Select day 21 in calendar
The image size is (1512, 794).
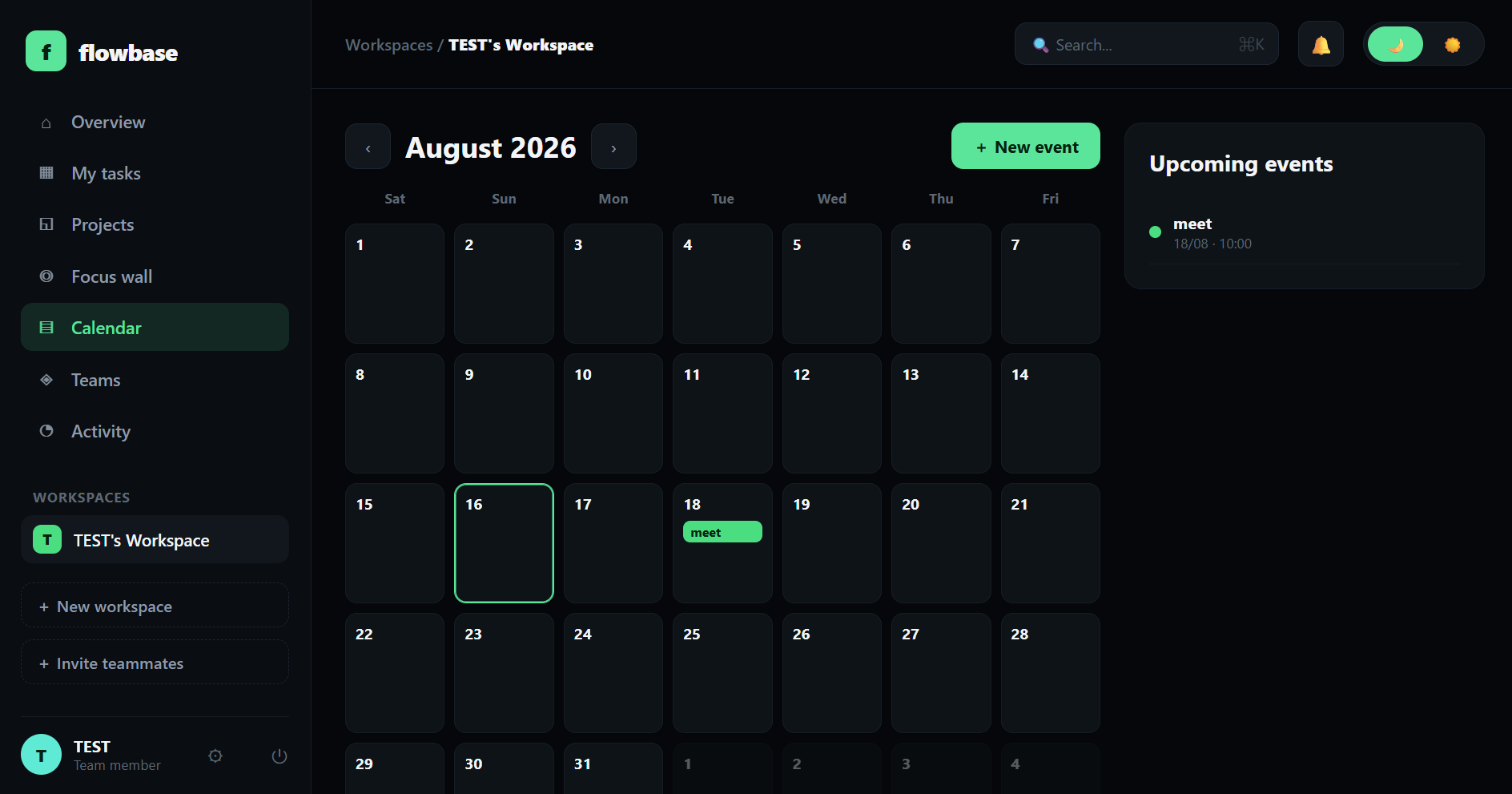1051,543
